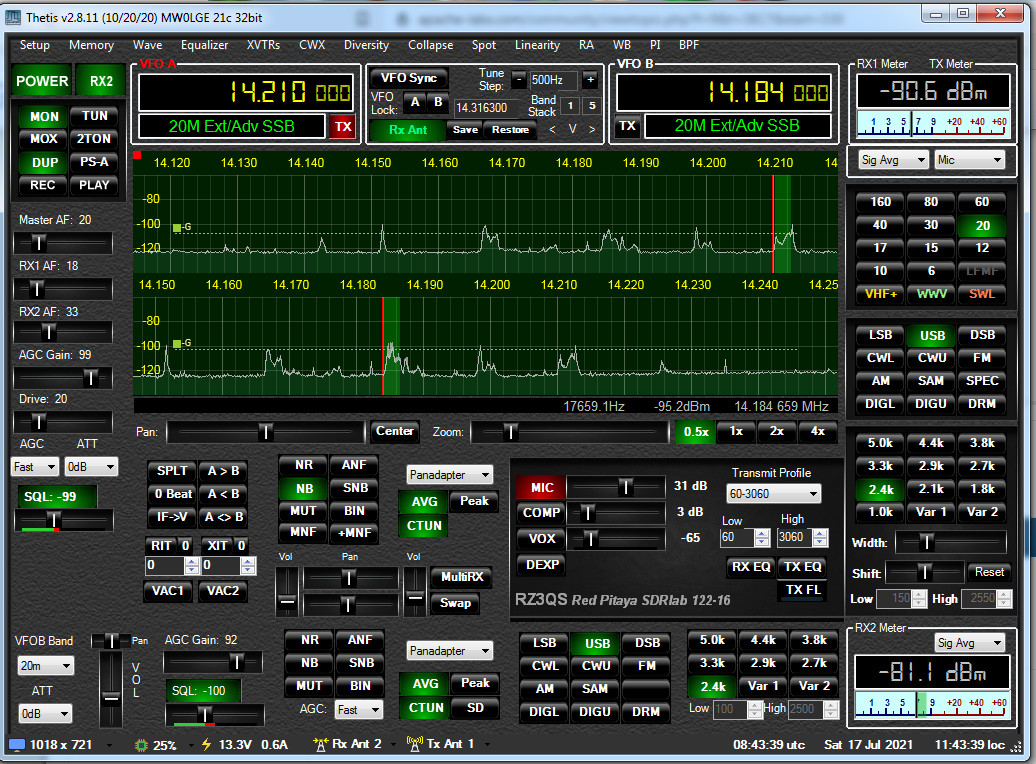Click the MultiRX button
Viewport: 1036px width, 764px height.
click(x=462, y=577)
